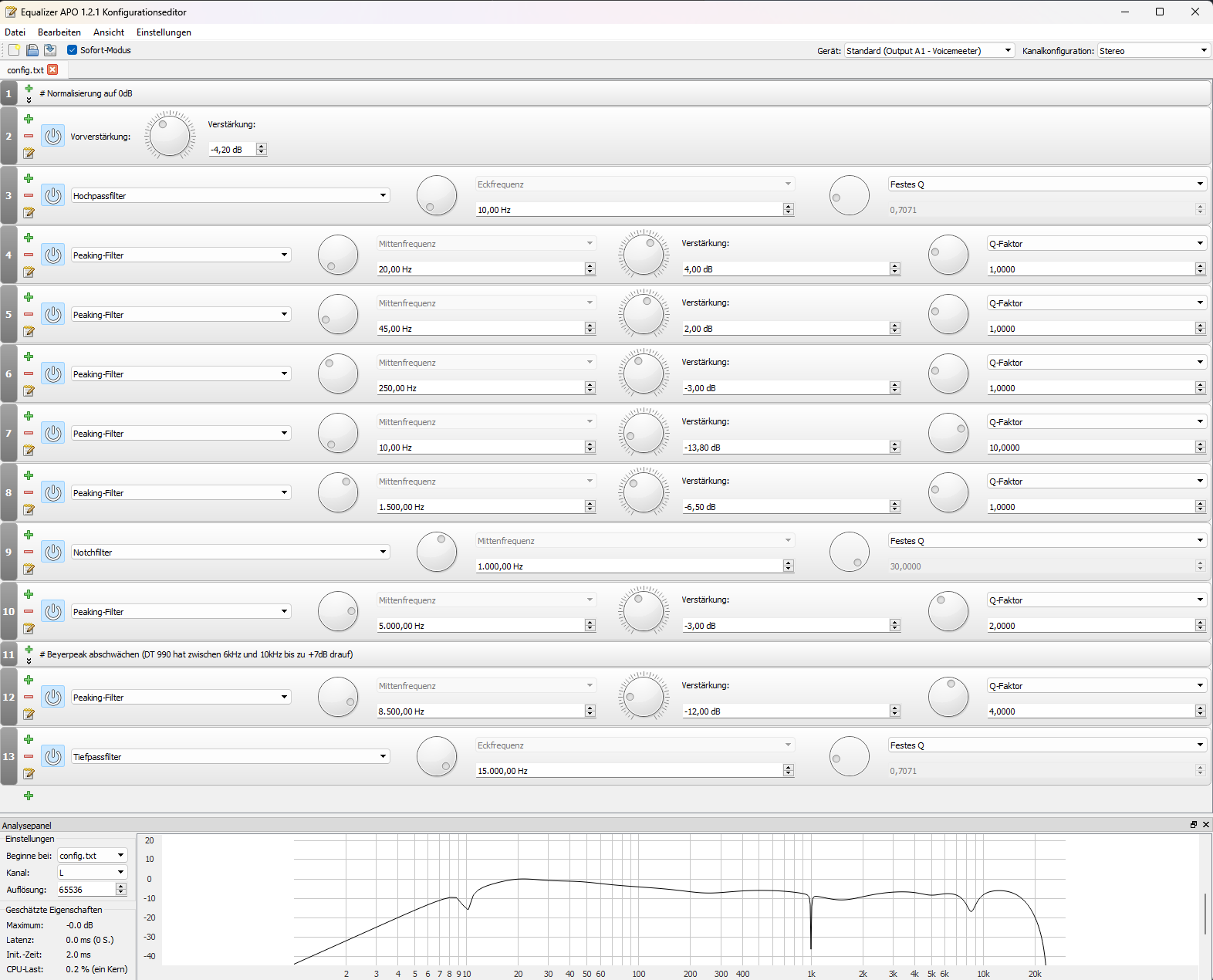Open the Kanal L dropdown

(92, 873)
